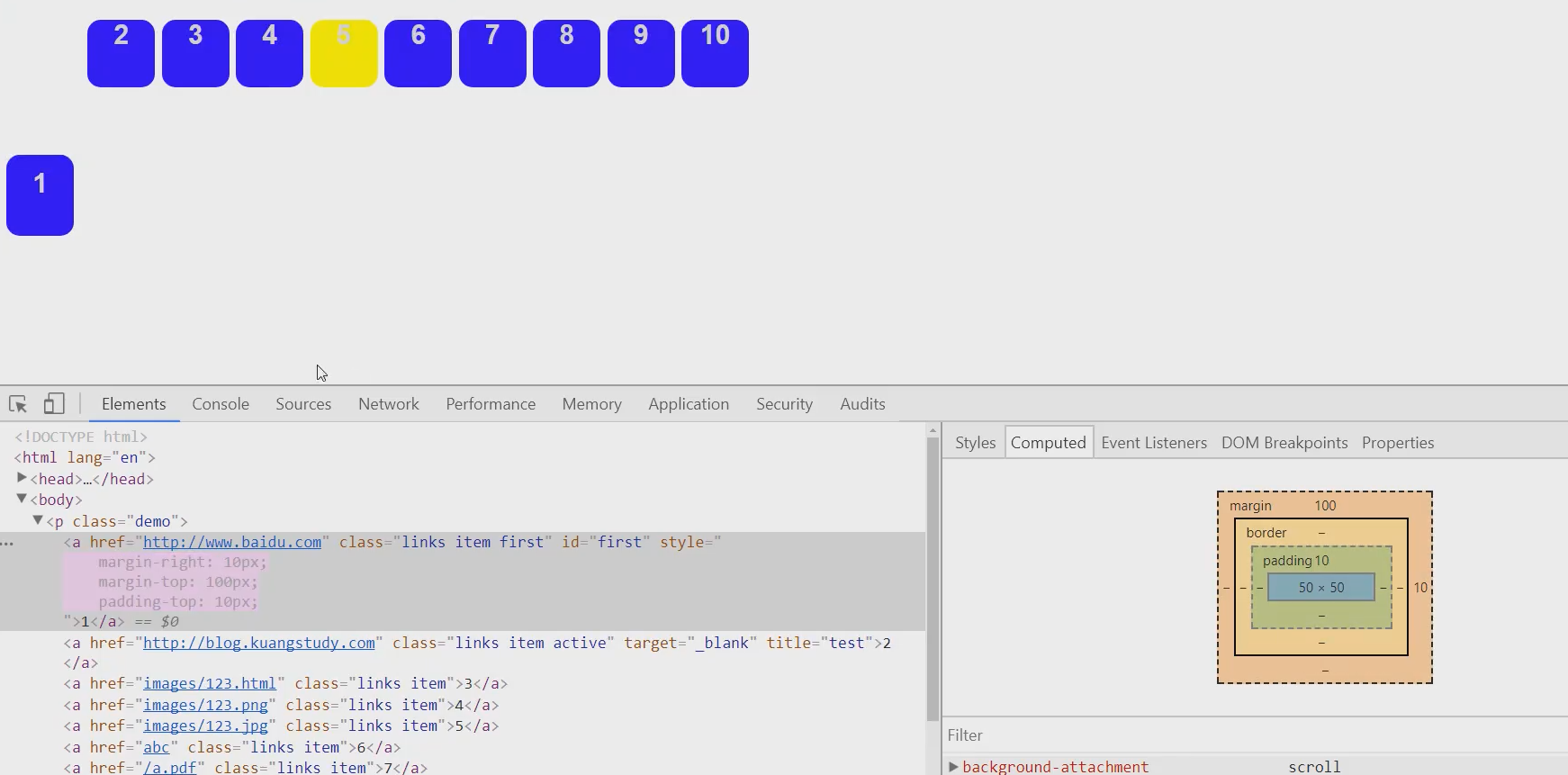
Task: Click the yellow page link numbered 5
Action: pyautogui.click(x=344, y=53)
